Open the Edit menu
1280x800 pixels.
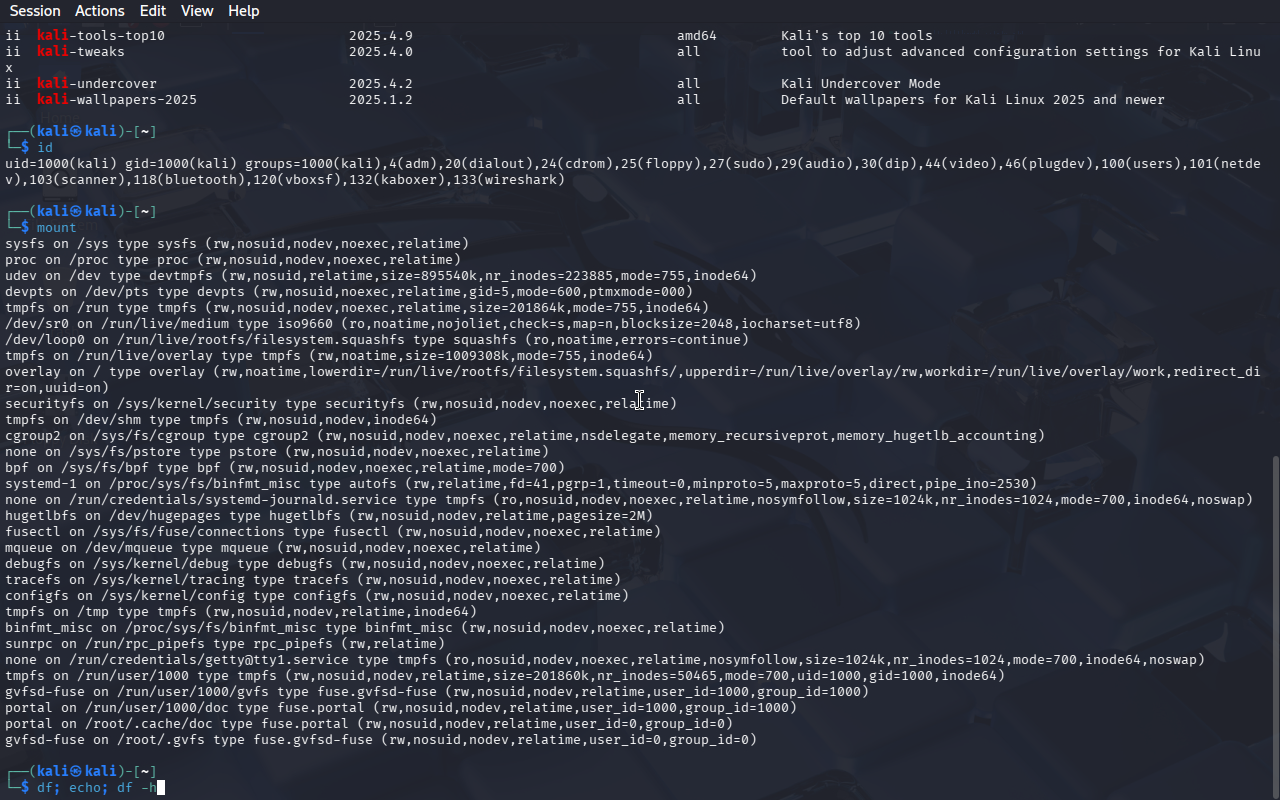(x=153, y=11)
